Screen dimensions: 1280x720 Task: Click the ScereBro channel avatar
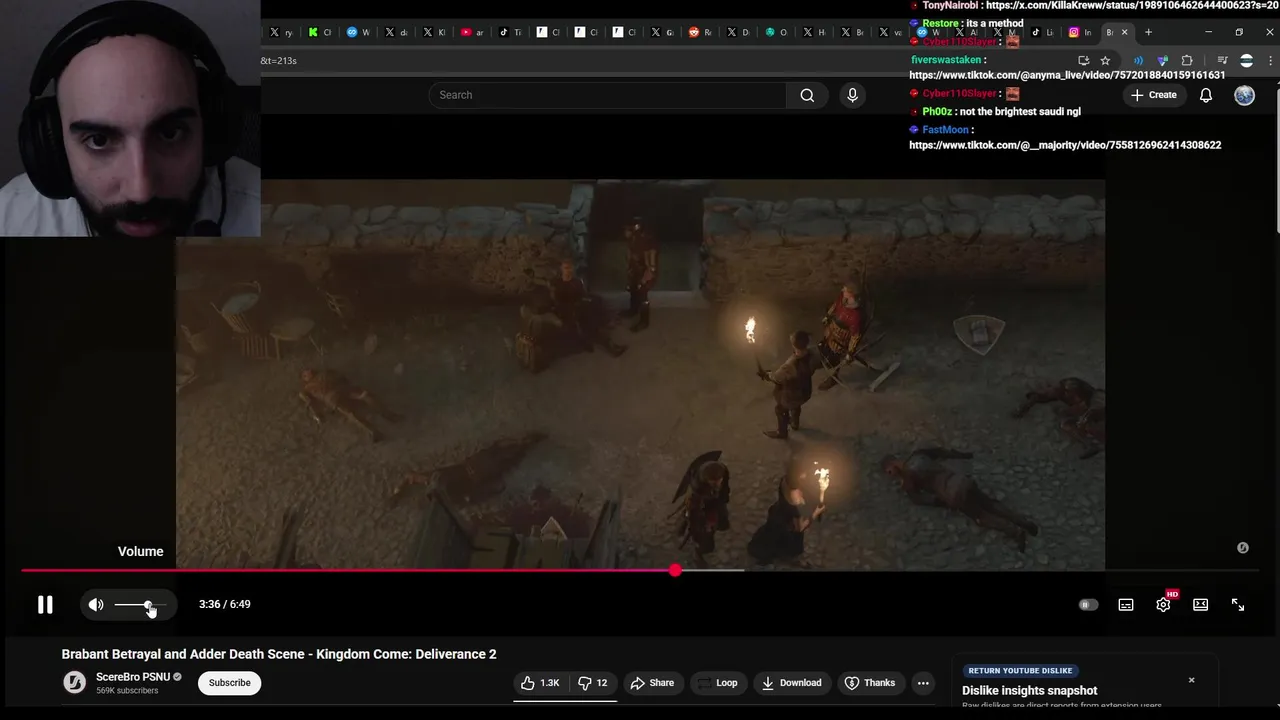(x=75, y=683)
